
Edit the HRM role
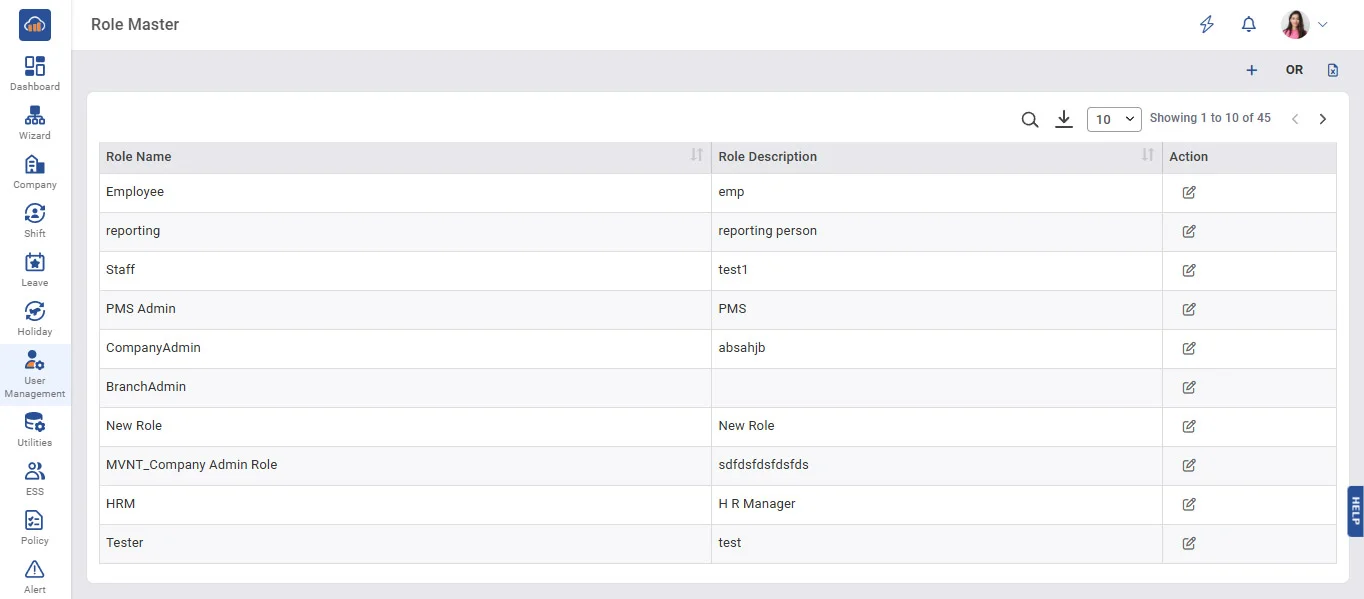point(1189,504)
